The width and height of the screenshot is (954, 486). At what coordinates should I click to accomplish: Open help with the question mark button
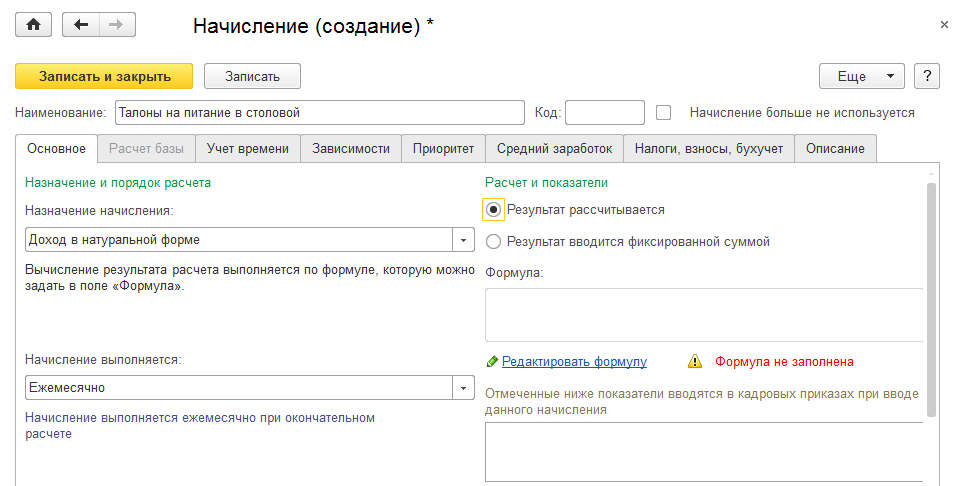[927, 76]
